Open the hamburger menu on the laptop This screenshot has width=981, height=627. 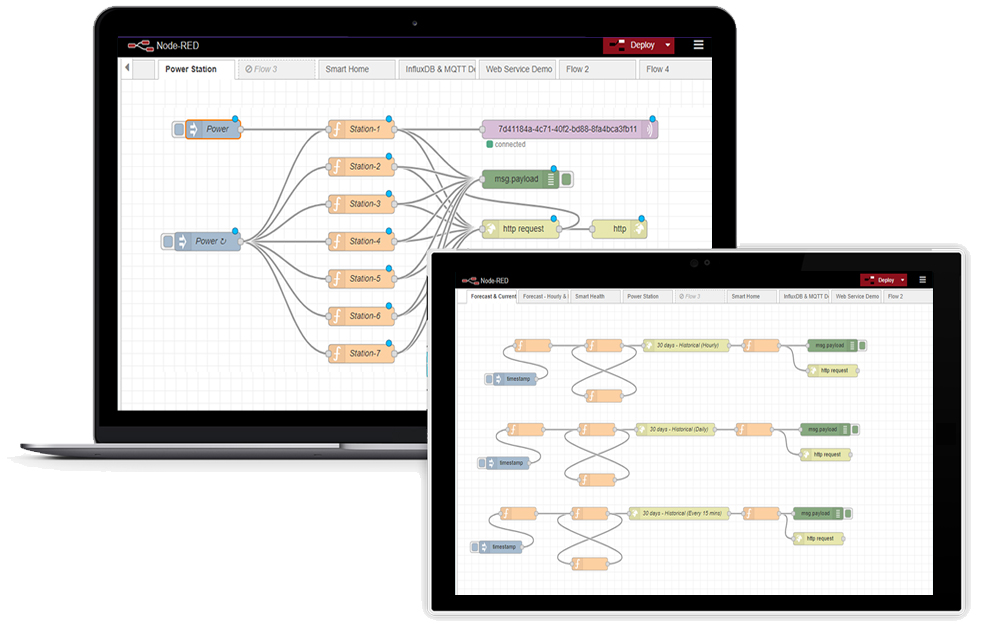[x=698, y=45]
